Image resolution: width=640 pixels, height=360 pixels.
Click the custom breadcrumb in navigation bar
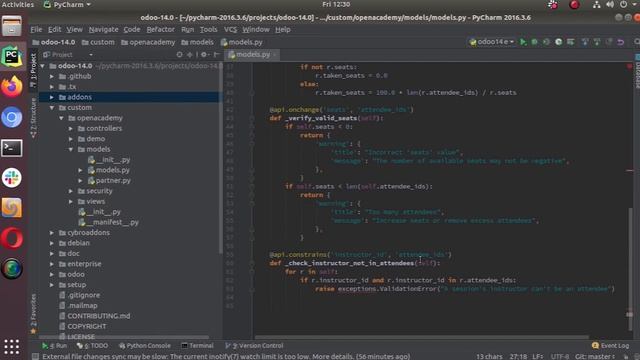[98, 42]
